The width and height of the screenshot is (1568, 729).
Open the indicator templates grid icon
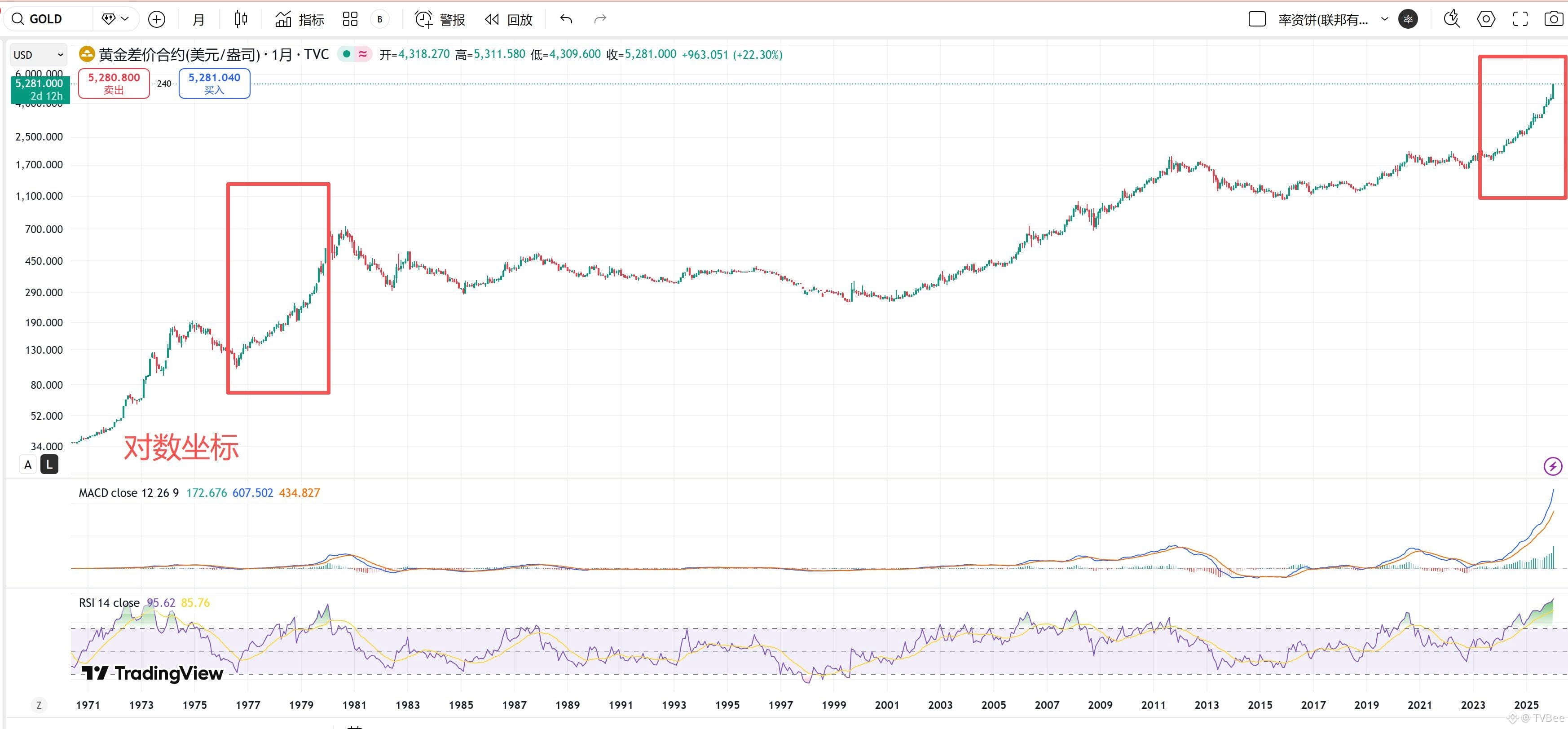(x=350, y=19)
